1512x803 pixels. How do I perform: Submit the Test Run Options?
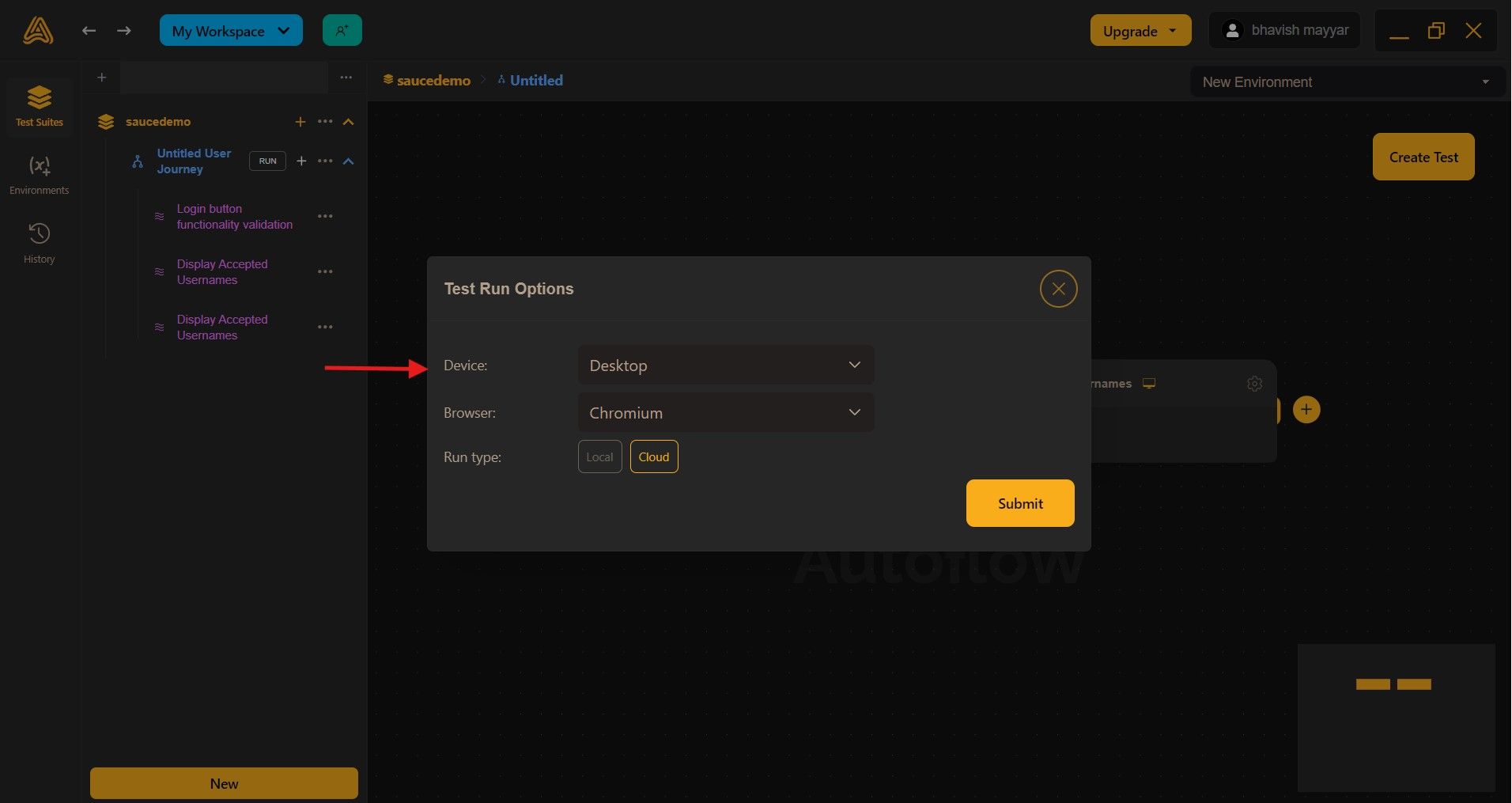[x=1019, y=503]
